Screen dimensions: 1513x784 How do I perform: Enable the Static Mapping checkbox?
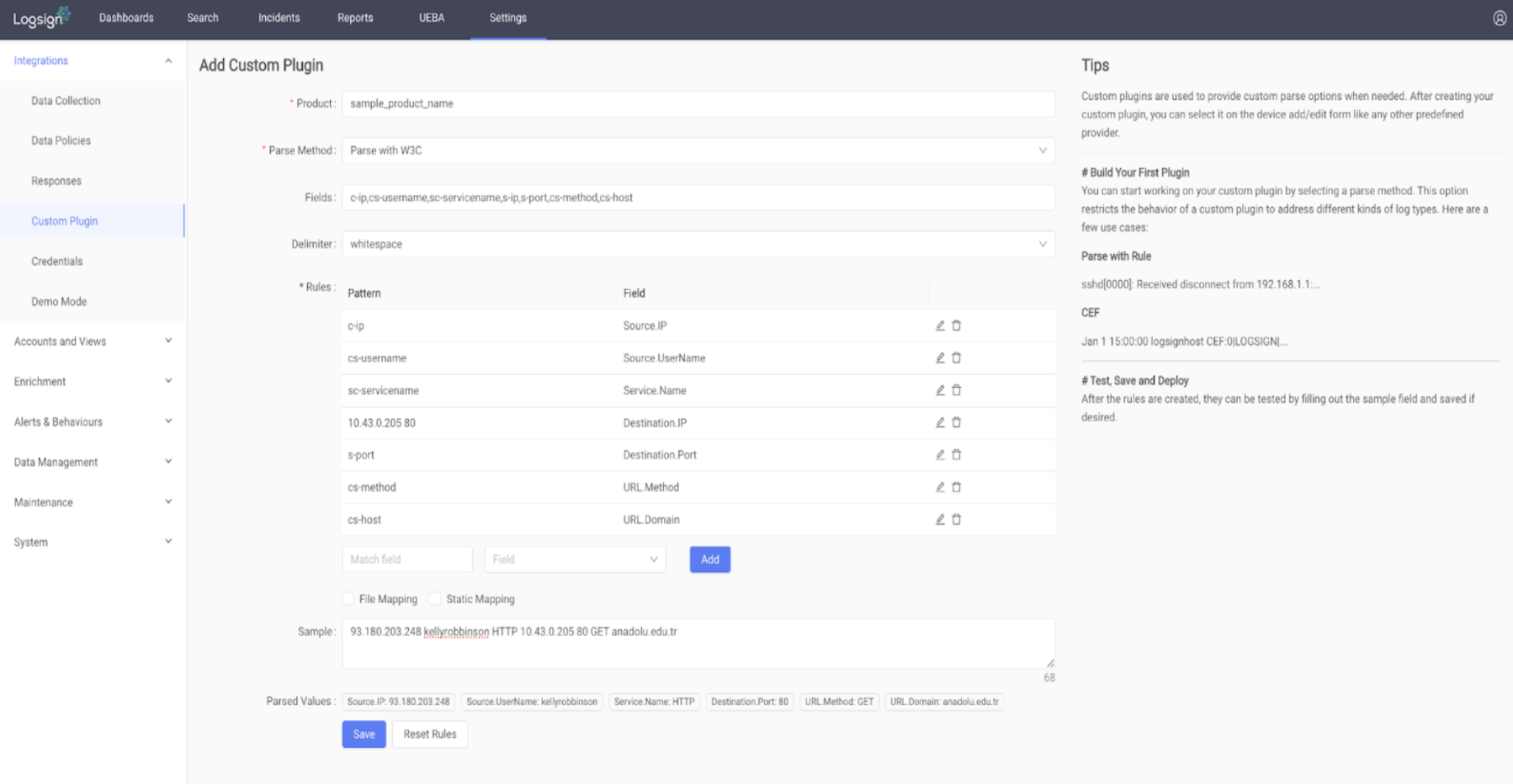pyautogui.click(x=435, y=599)
